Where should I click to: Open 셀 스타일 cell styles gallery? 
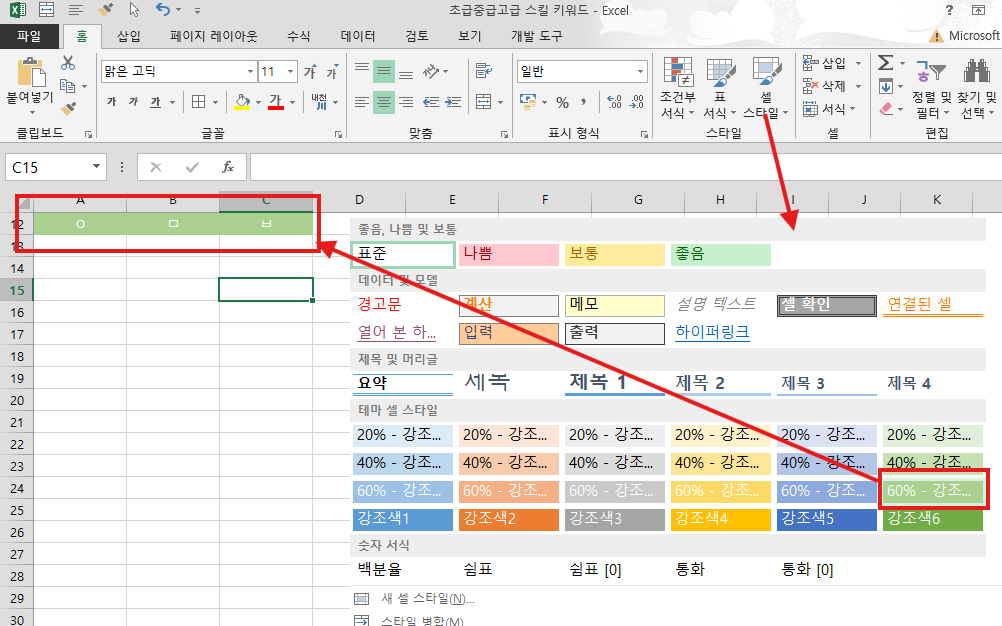[x=766, y=88]
